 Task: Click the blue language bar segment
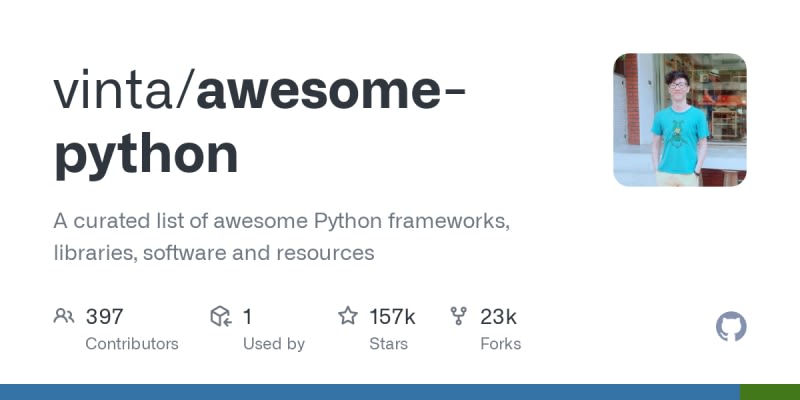coord(370,392)
